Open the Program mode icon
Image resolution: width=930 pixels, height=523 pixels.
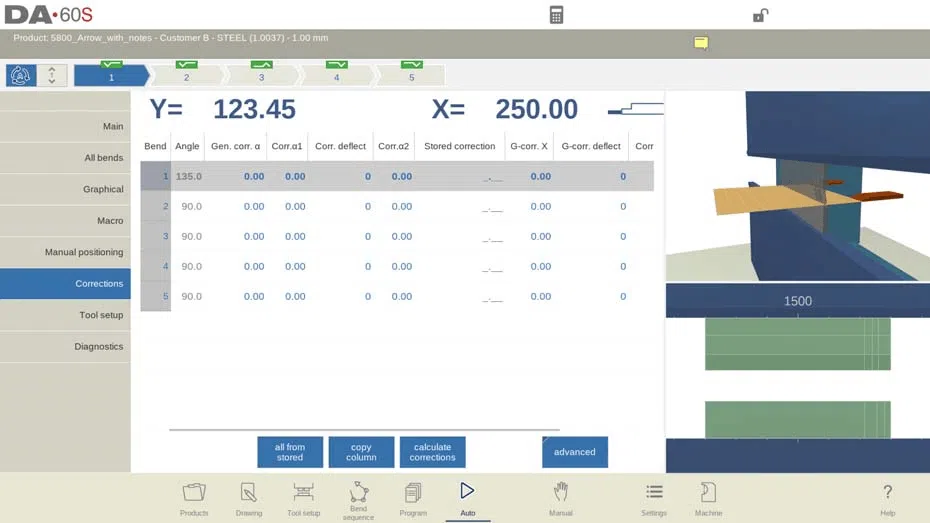(x=413, y=499)
